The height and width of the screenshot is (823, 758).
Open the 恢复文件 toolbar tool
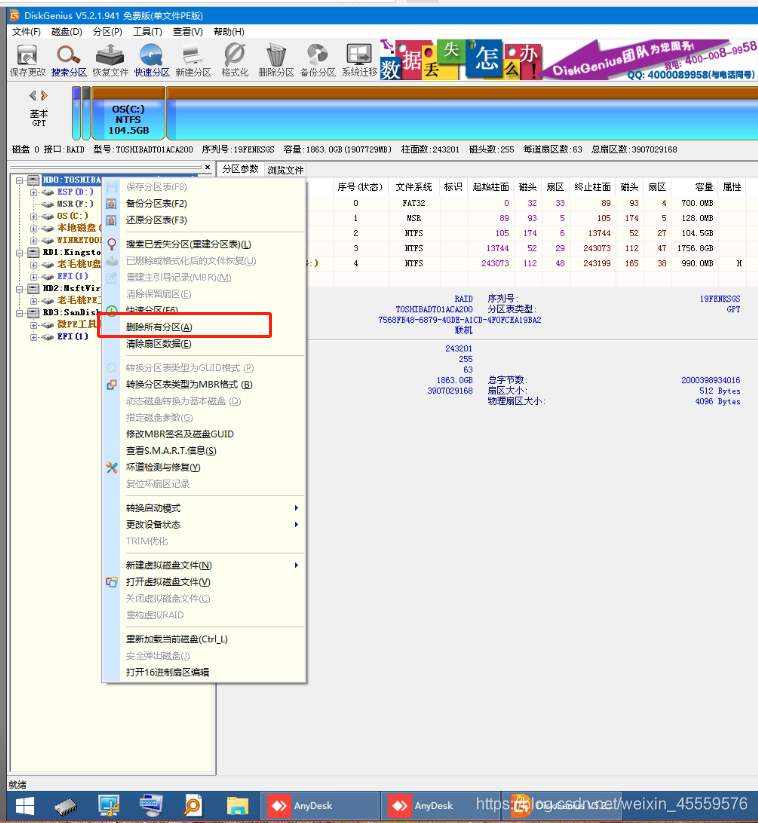(x=110, y=60)
